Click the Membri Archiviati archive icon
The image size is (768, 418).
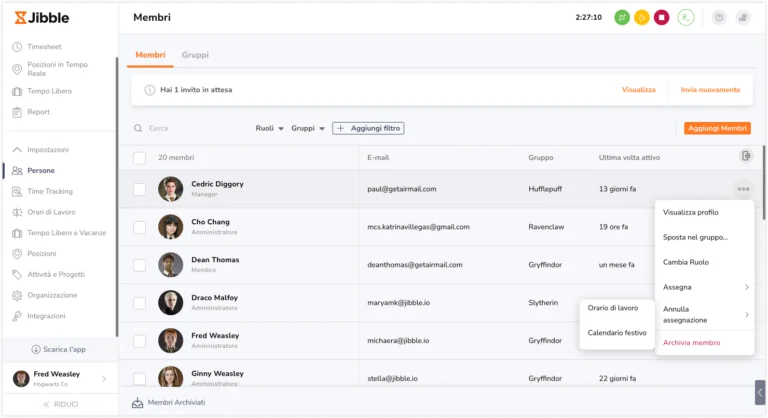pyautogui.click(x=138, y=402)
